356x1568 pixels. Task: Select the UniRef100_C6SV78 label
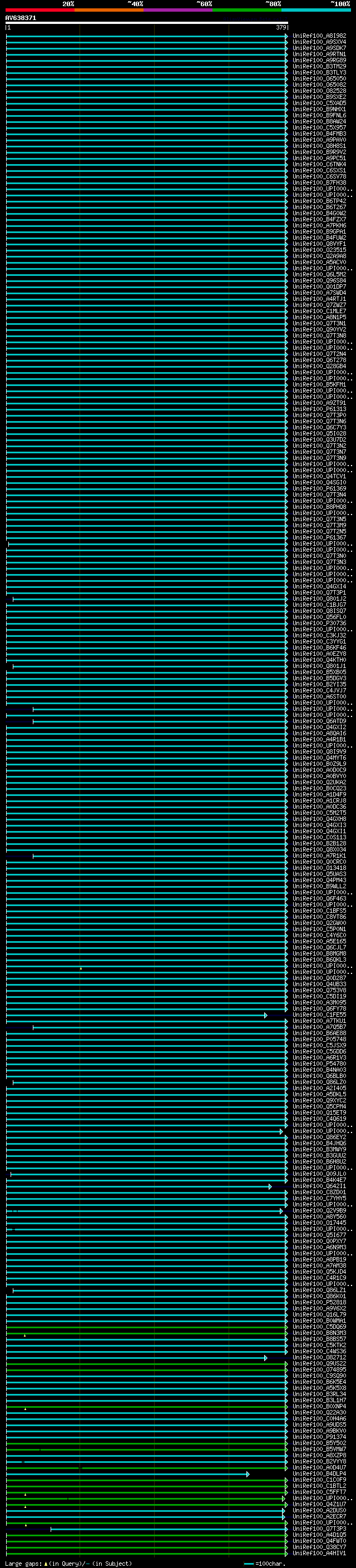(319, 176)
